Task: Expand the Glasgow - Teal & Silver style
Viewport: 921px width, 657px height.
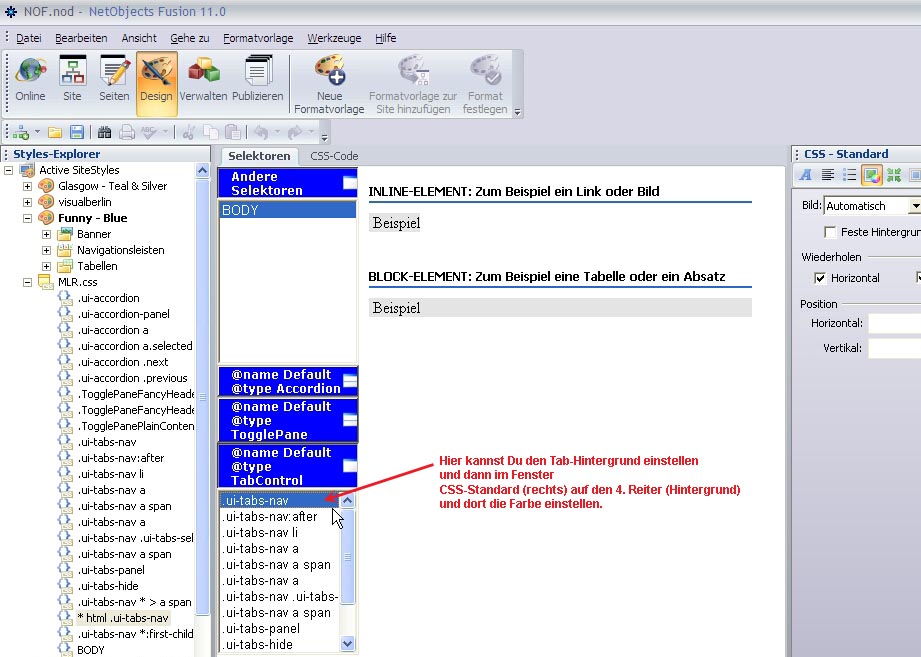Action: pos(29,186)
